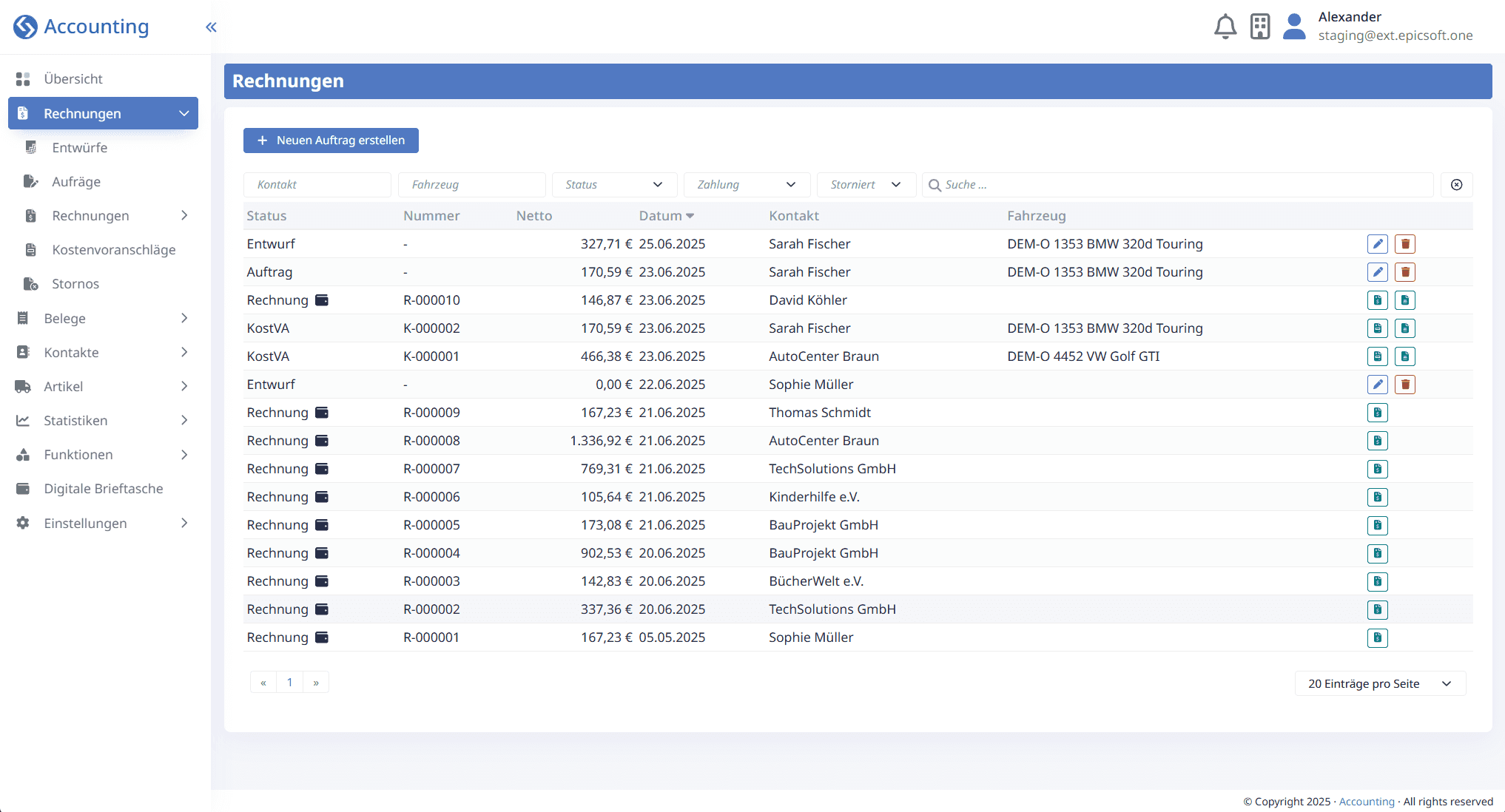
Task: Open the Status filter dropdown
Action: coord(614,185)
